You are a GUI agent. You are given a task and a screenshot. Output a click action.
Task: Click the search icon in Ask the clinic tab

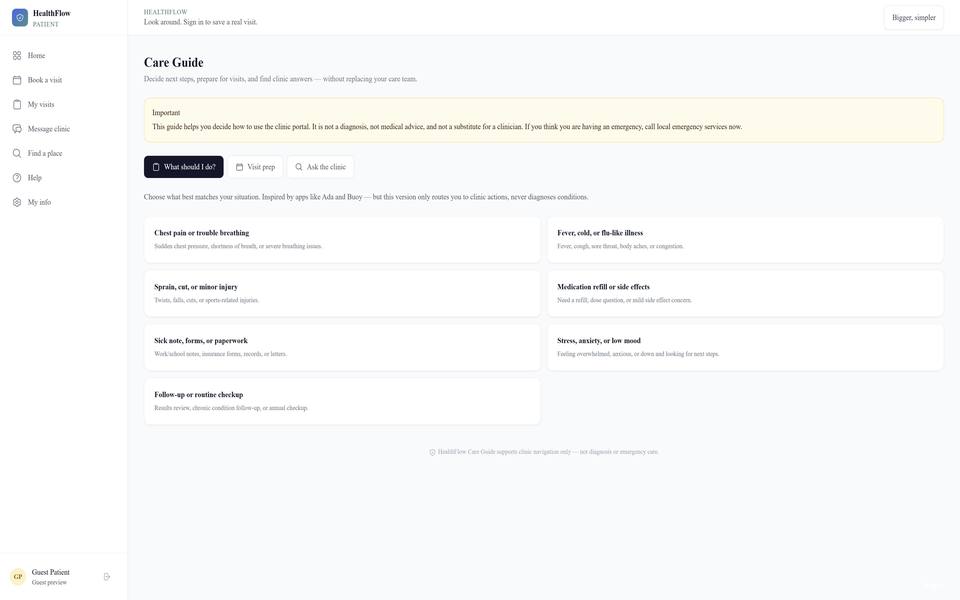[x=299, y=167]
